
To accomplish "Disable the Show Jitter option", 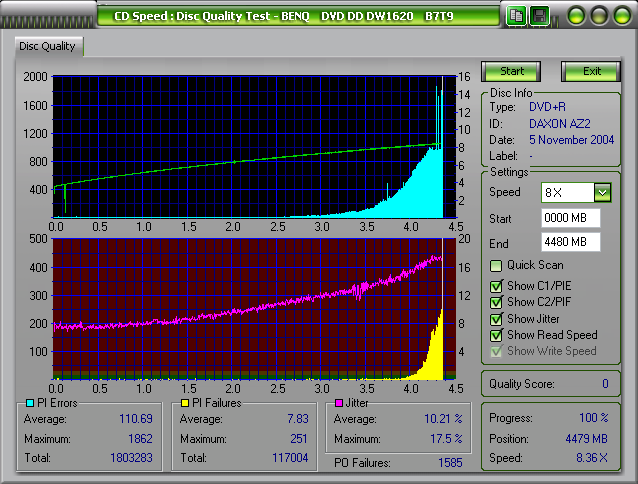I will [496, 319].
